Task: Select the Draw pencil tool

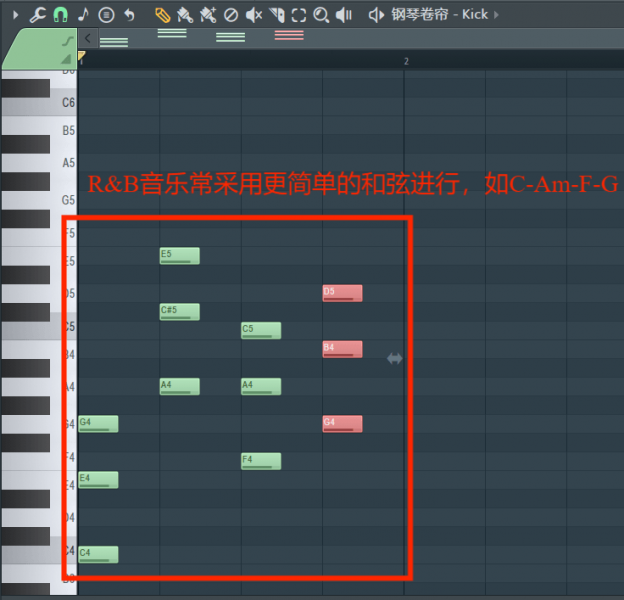Action: coord(162,16)
